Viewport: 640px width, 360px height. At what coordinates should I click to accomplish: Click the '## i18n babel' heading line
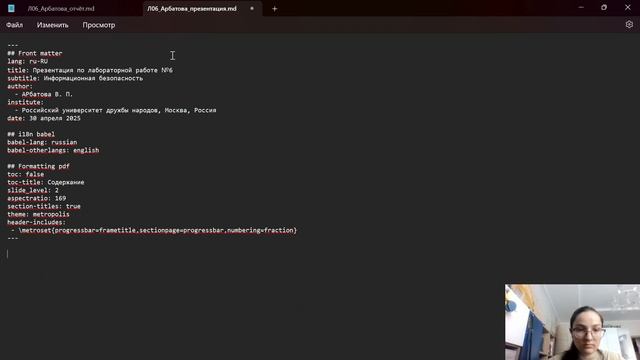pos(31,134)
